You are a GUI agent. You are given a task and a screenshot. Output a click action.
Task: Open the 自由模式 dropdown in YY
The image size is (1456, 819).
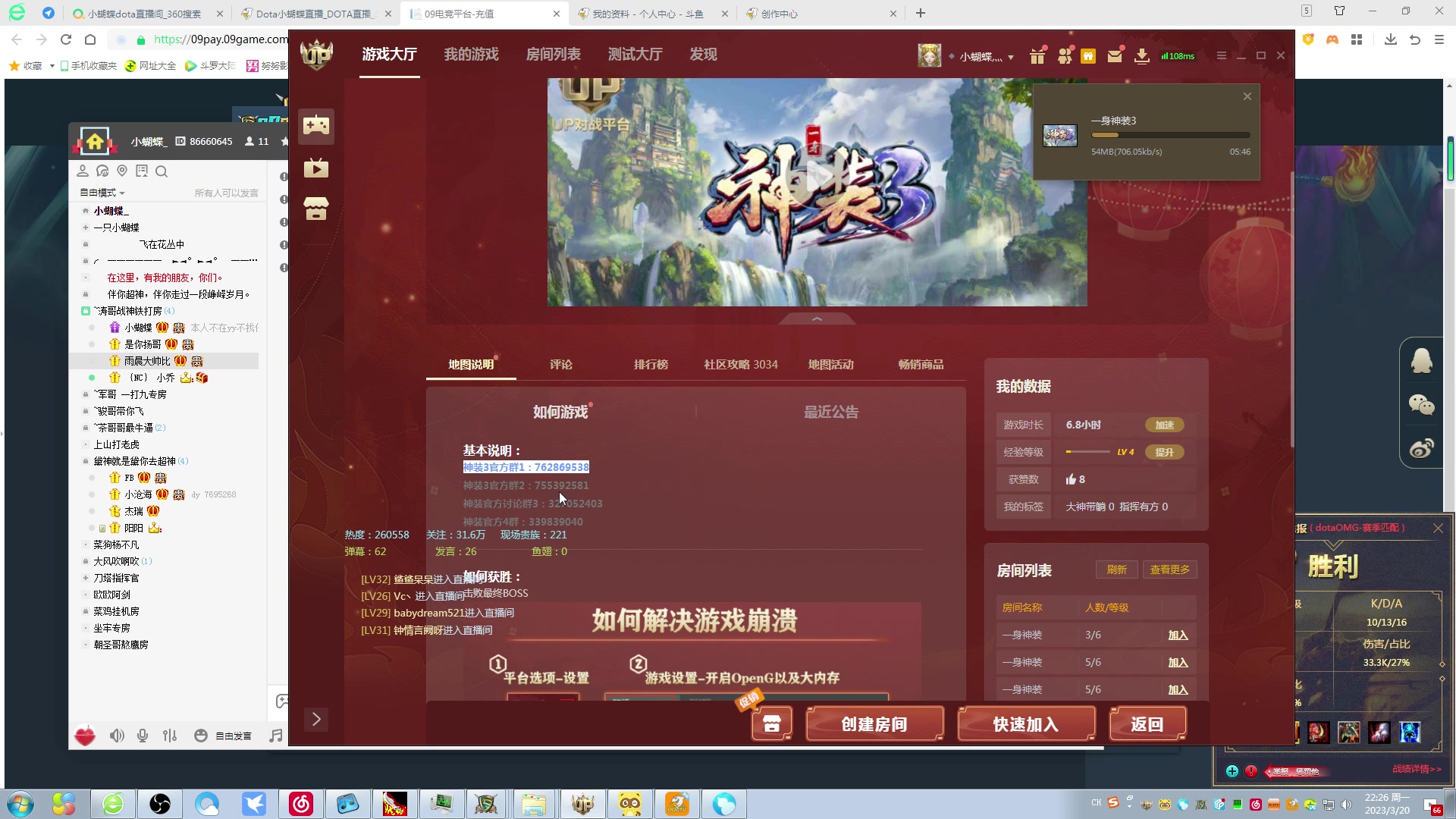tap(102, 193)
